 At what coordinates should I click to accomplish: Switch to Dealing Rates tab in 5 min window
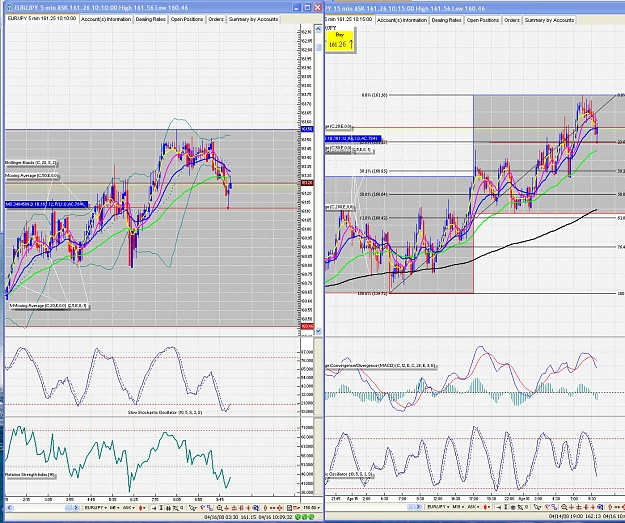pyautogui.click(x=150, y=19)
